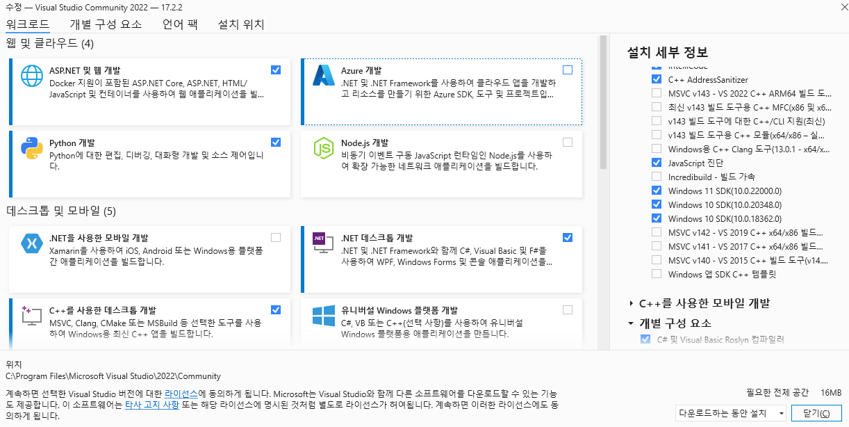Check the Node.js 개발 workload checkbox

[x=567, y=142]
